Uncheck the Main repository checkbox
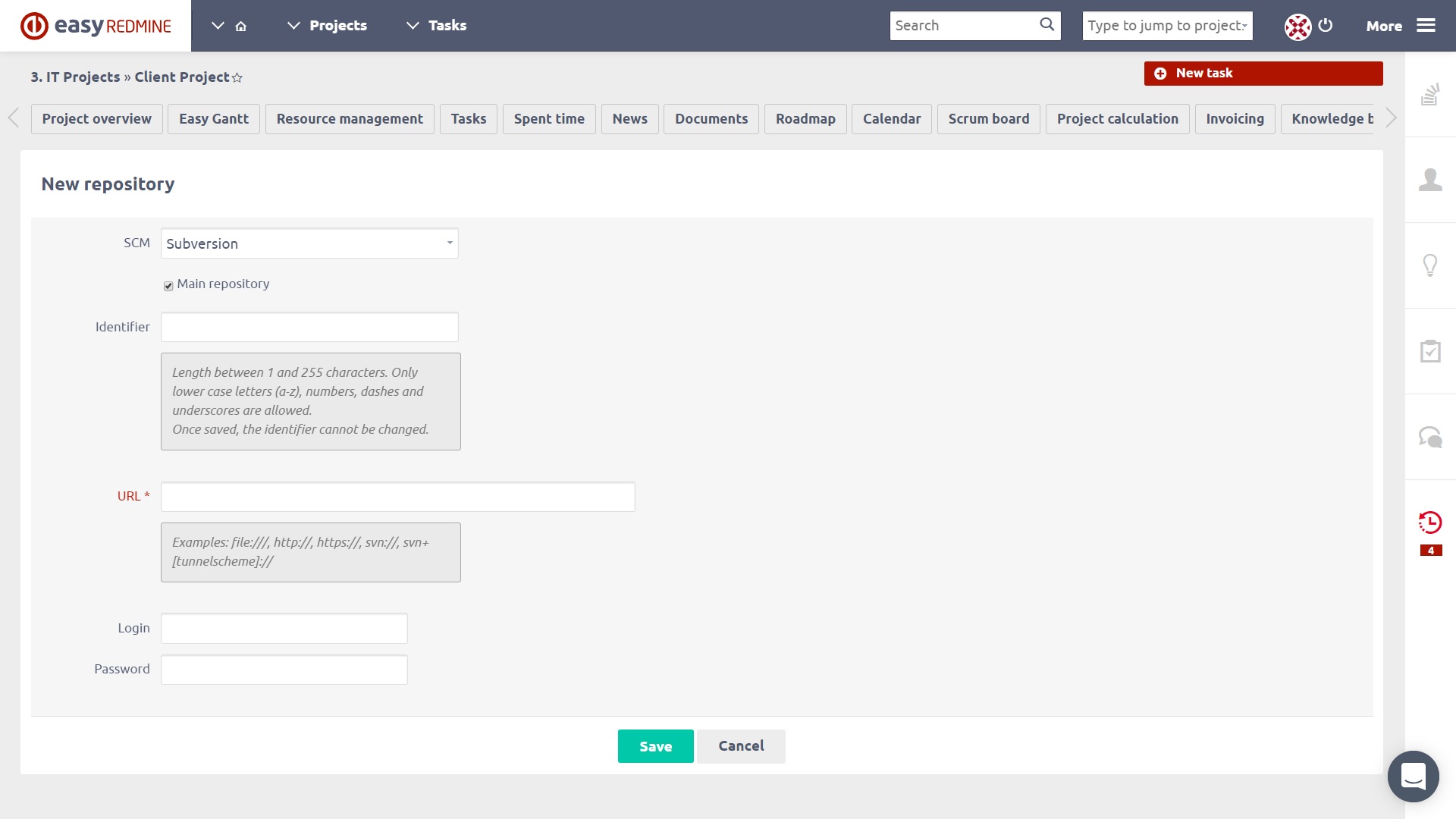Image resolution: width=1456 pixels, height=819 pixels. (x=168, y=286)
